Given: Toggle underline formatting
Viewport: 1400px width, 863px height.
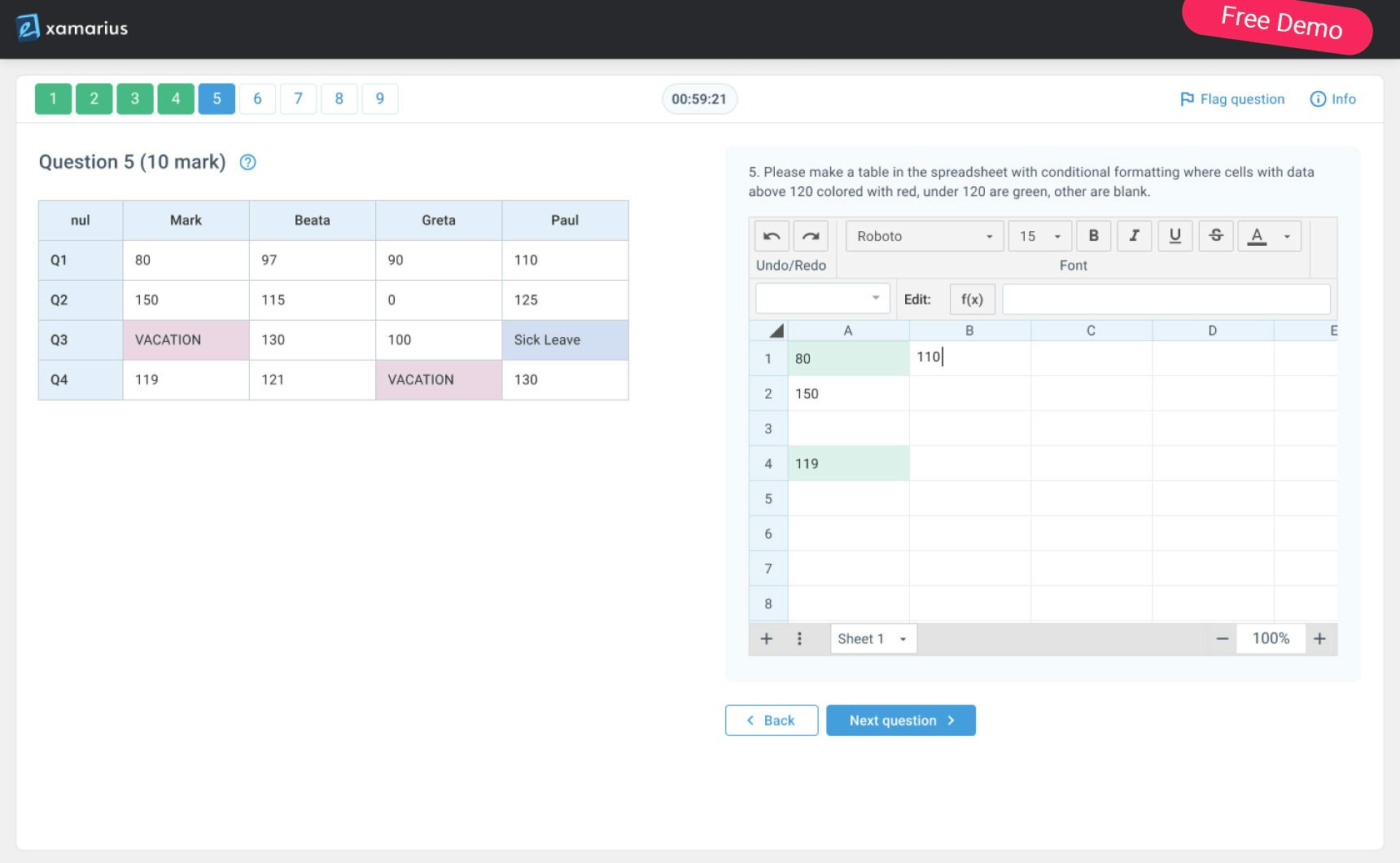Looking at the screenshot, I should 1175,236.
